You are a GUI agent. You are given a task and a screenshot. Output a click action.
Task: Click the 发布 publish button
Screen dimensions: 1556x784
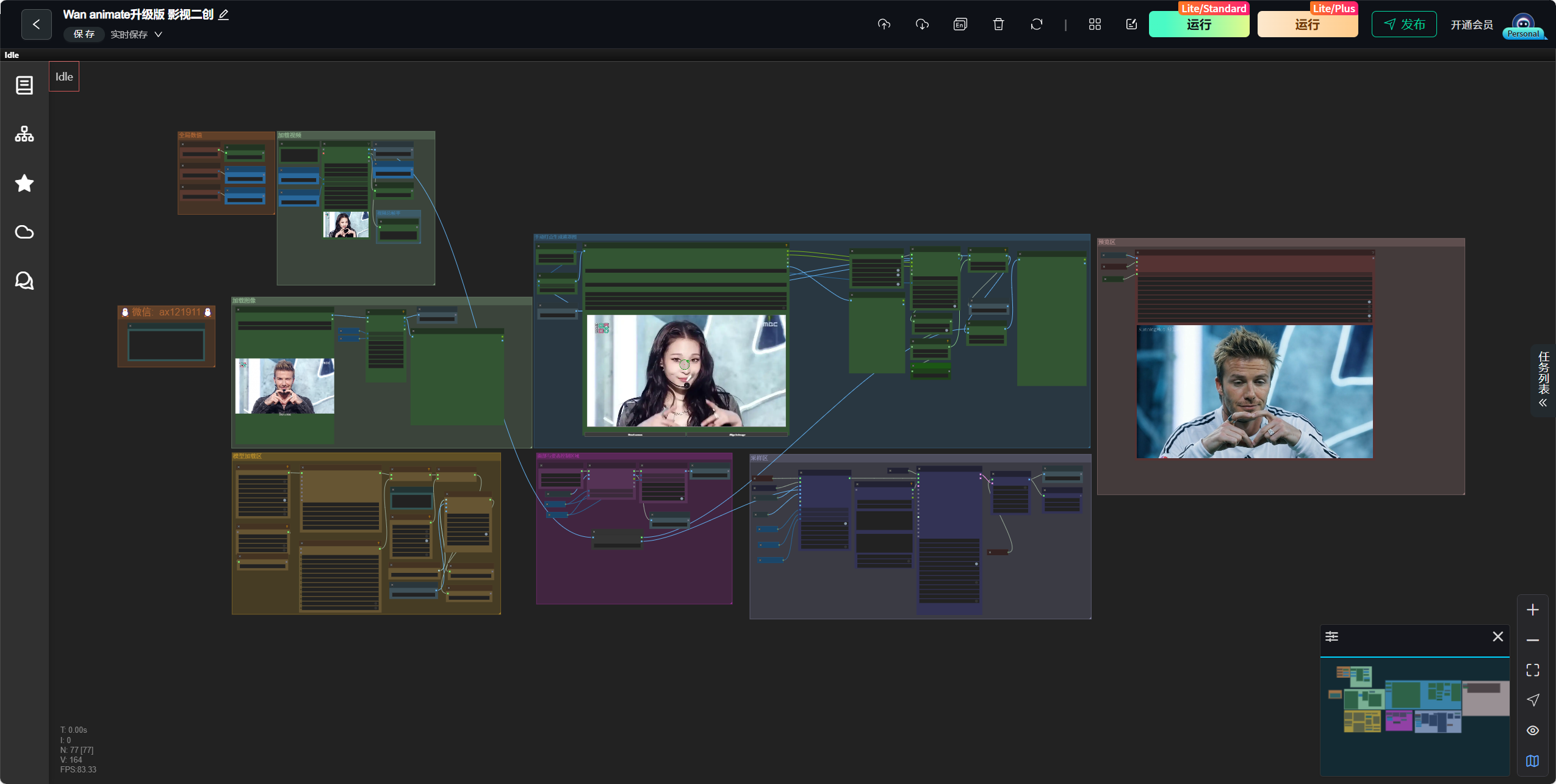1404,24
